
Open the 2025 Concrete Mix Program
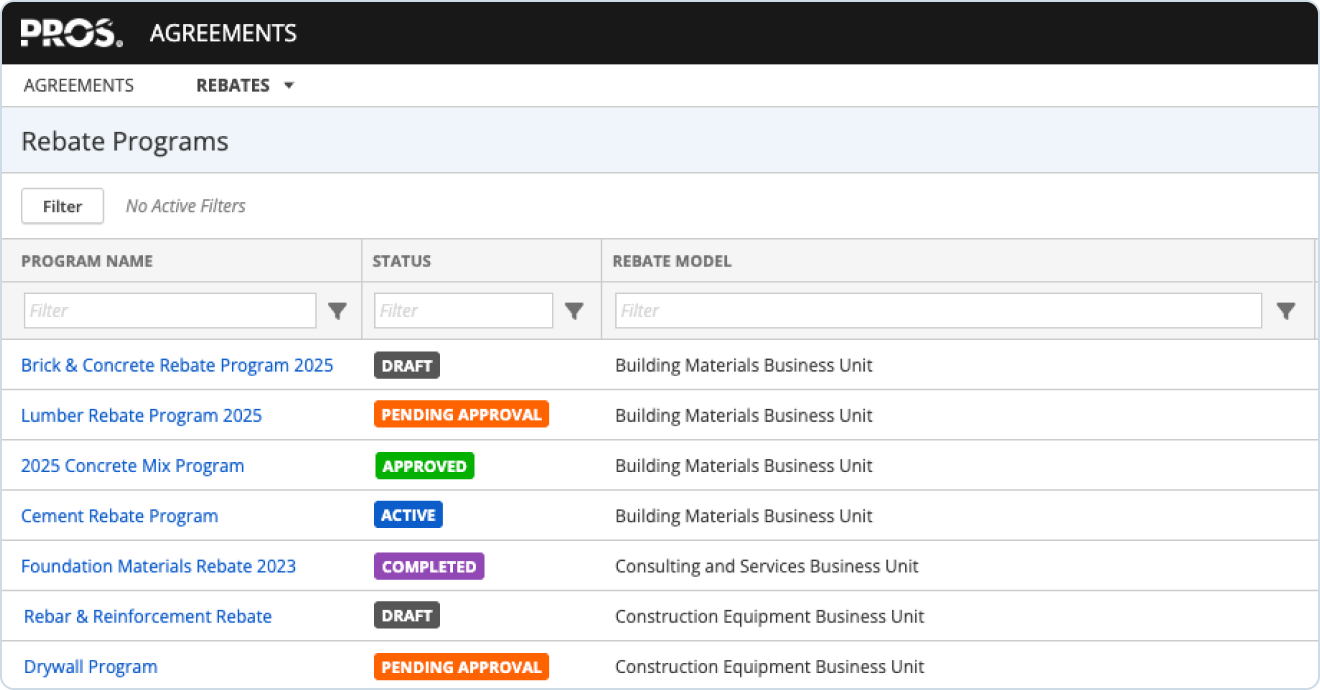pyautogui.click(x=132, y=466)
